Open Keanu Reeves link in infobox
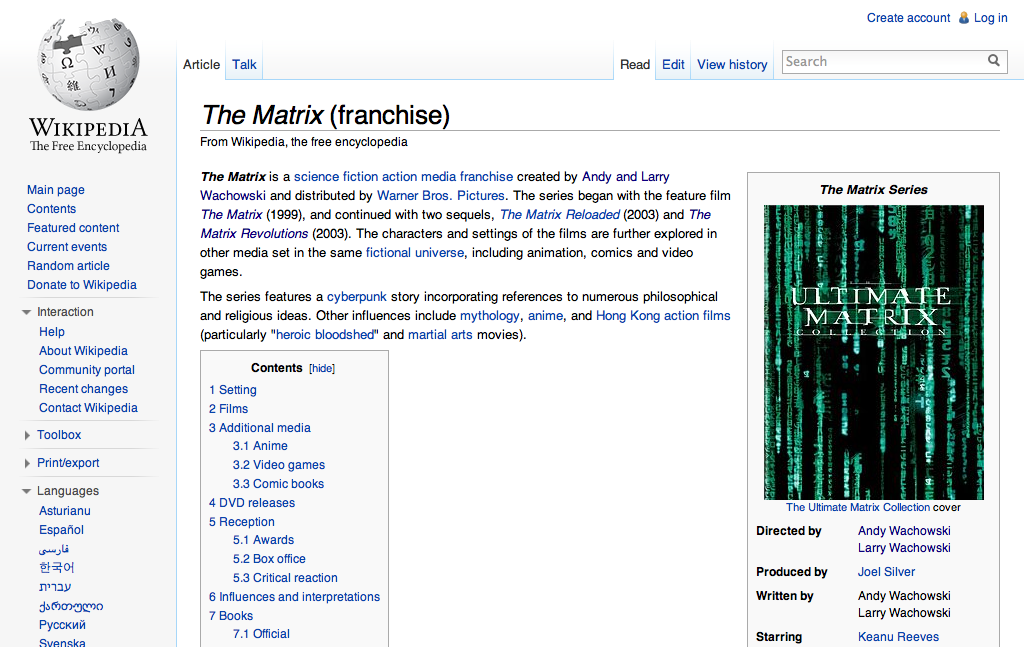Screen dimensions: 1024x647 (898, 637)
